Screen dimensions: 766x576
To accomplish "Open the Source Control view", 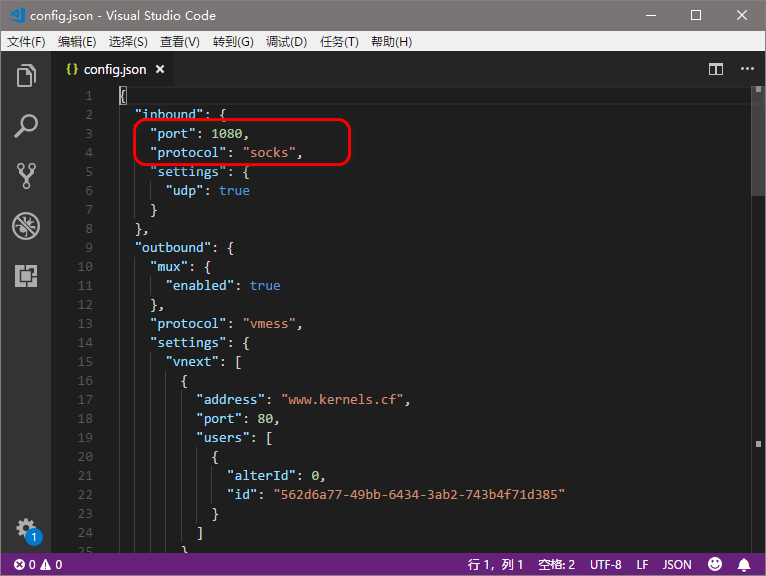I will pos(26,176).
